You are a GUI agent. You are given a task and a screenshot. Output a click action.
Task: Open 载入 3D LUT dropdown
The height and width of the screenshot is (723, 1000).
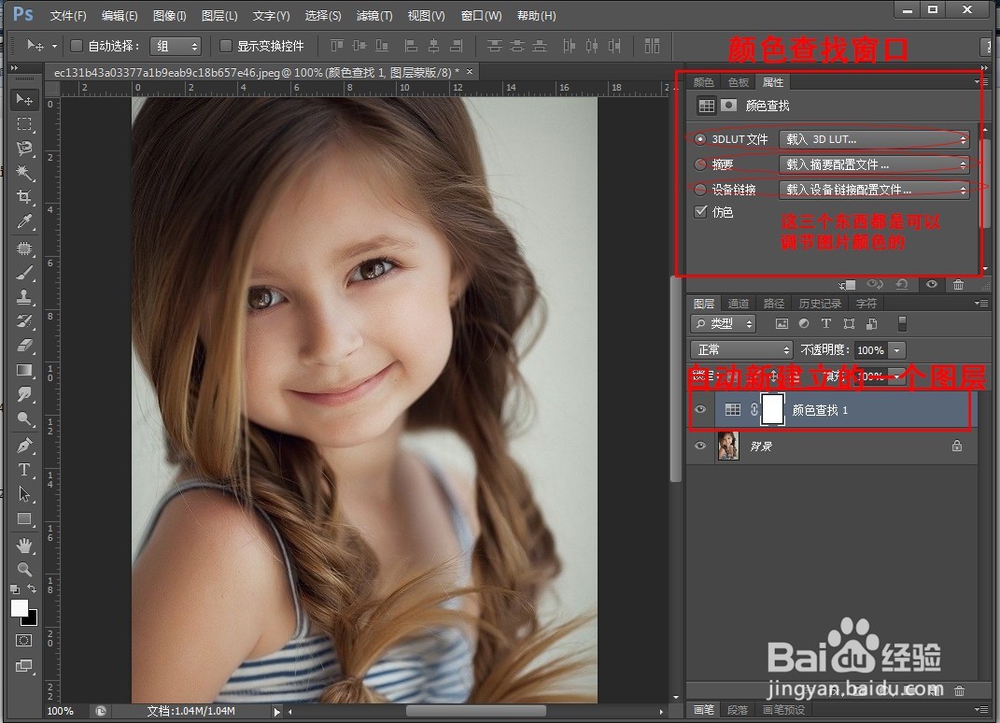click(x=874, y=139)
